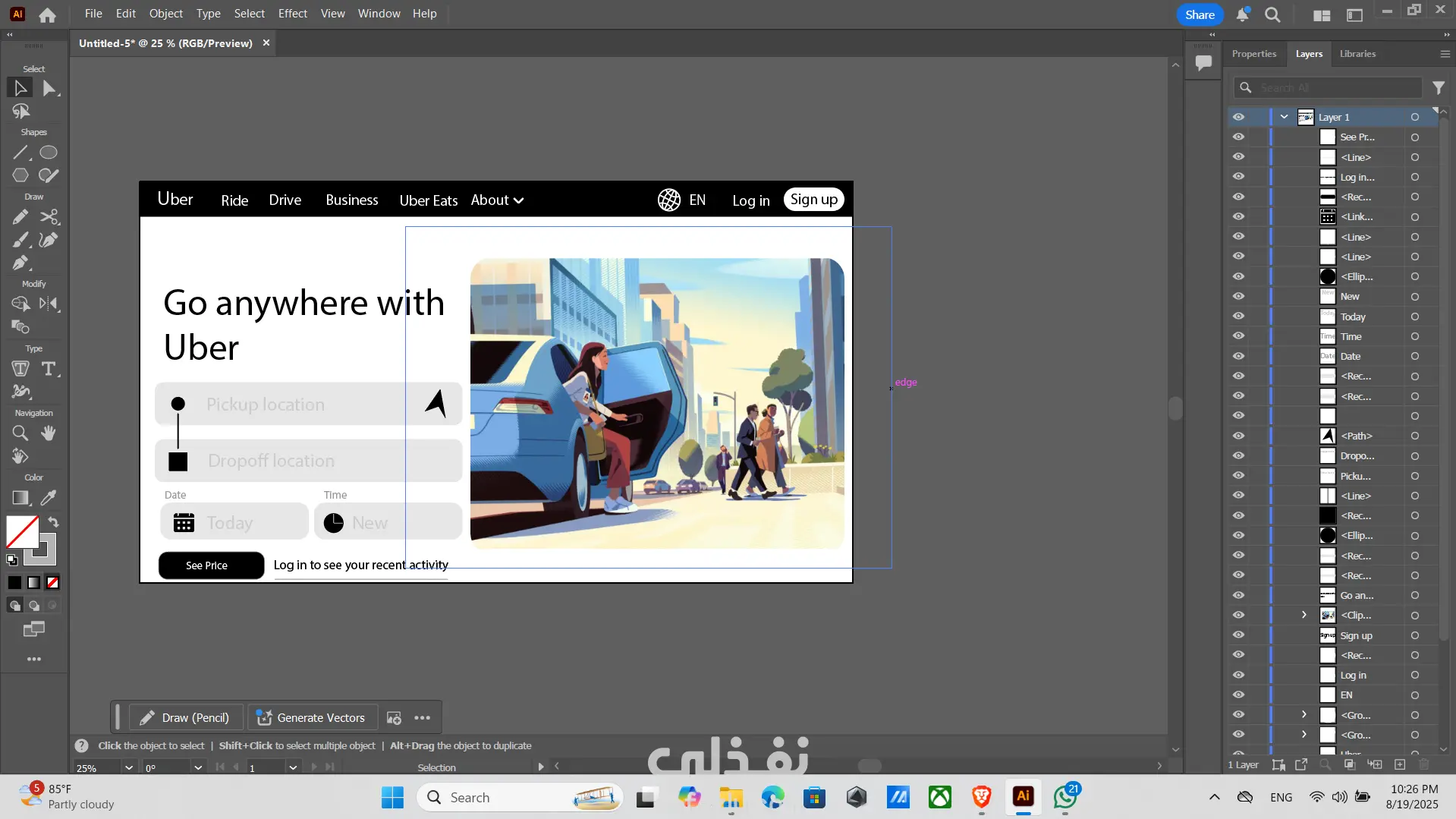Hide the Today layer item
This screenshot has height=819, width=1456.
(x=1238, y=317)
